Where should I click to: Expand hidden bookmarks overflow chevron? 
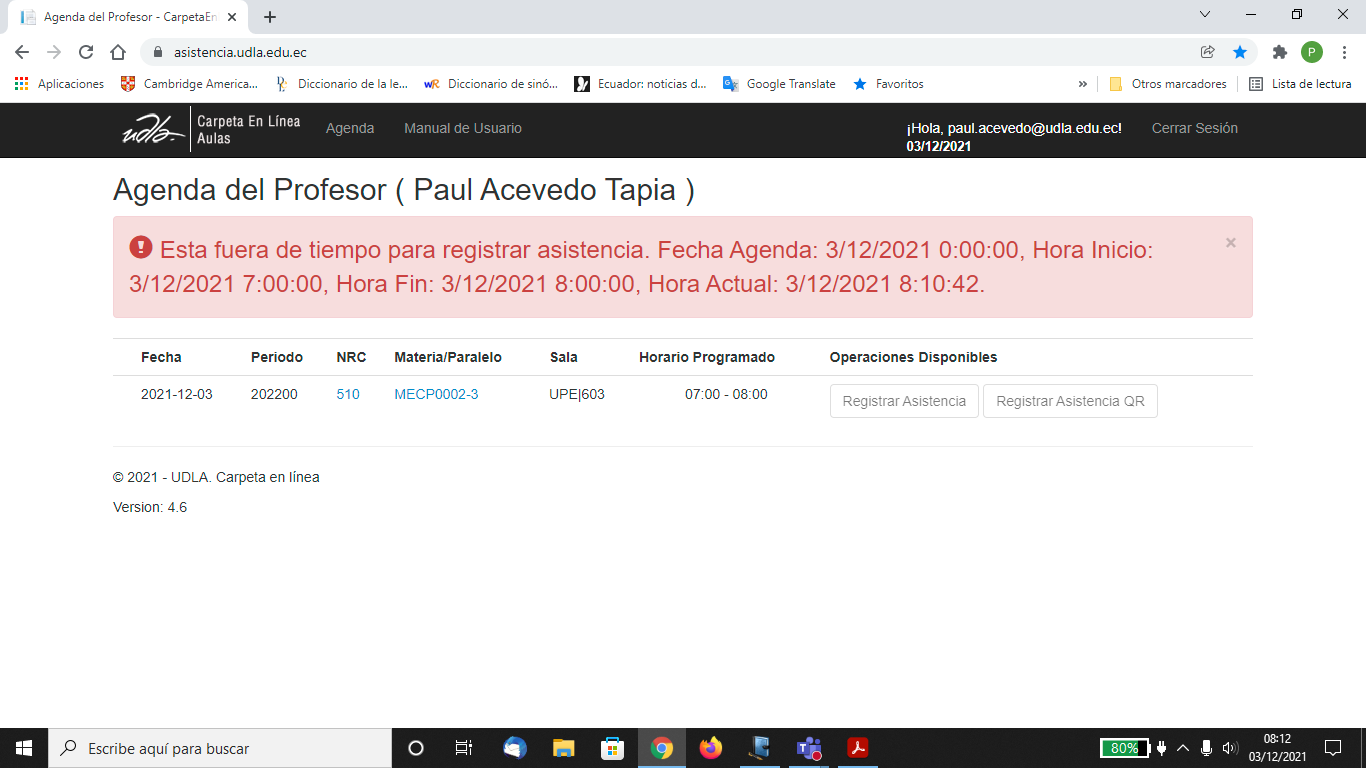pyautogui.click(x=1082, y=84)
